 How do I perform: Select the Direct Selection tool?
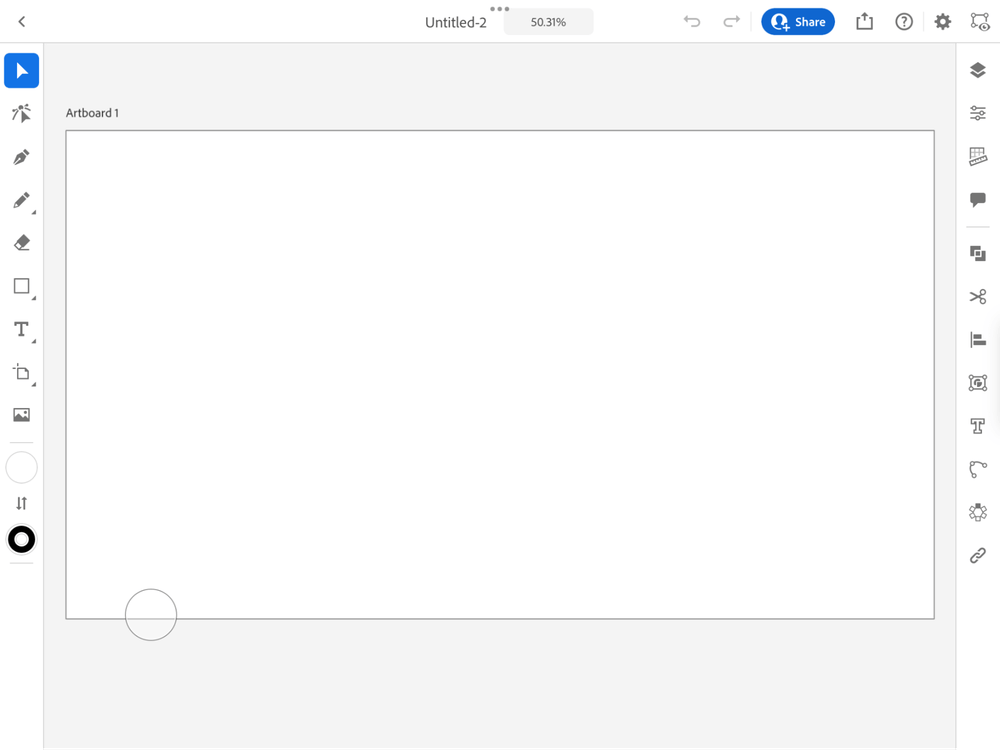tap(22, 114)
